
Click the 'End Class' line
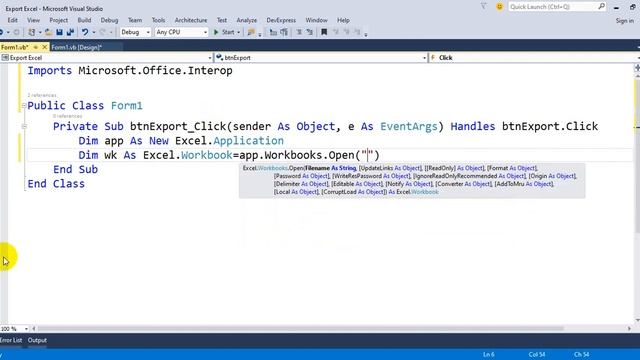click(x=56, y=184)
